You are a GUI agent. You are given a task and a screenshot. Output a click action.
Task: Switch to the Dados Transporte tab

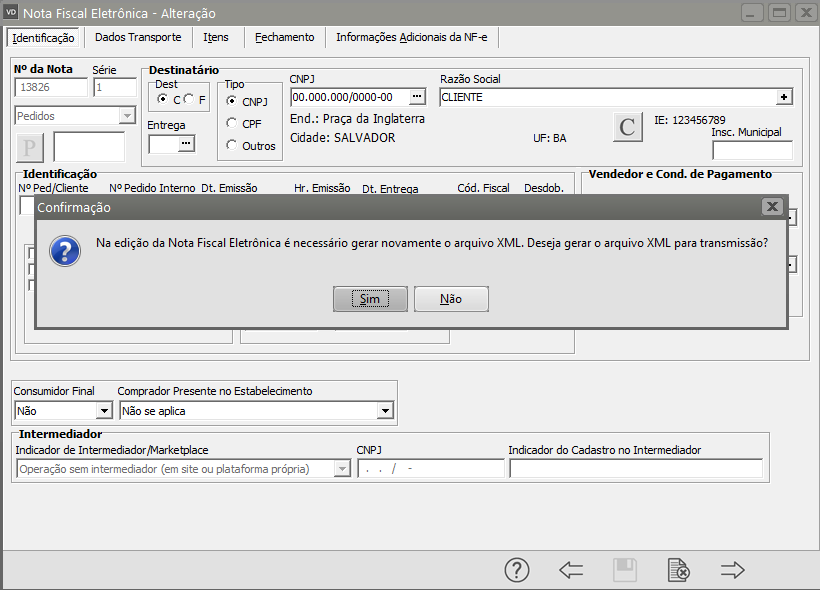click(x=138, y=37)
